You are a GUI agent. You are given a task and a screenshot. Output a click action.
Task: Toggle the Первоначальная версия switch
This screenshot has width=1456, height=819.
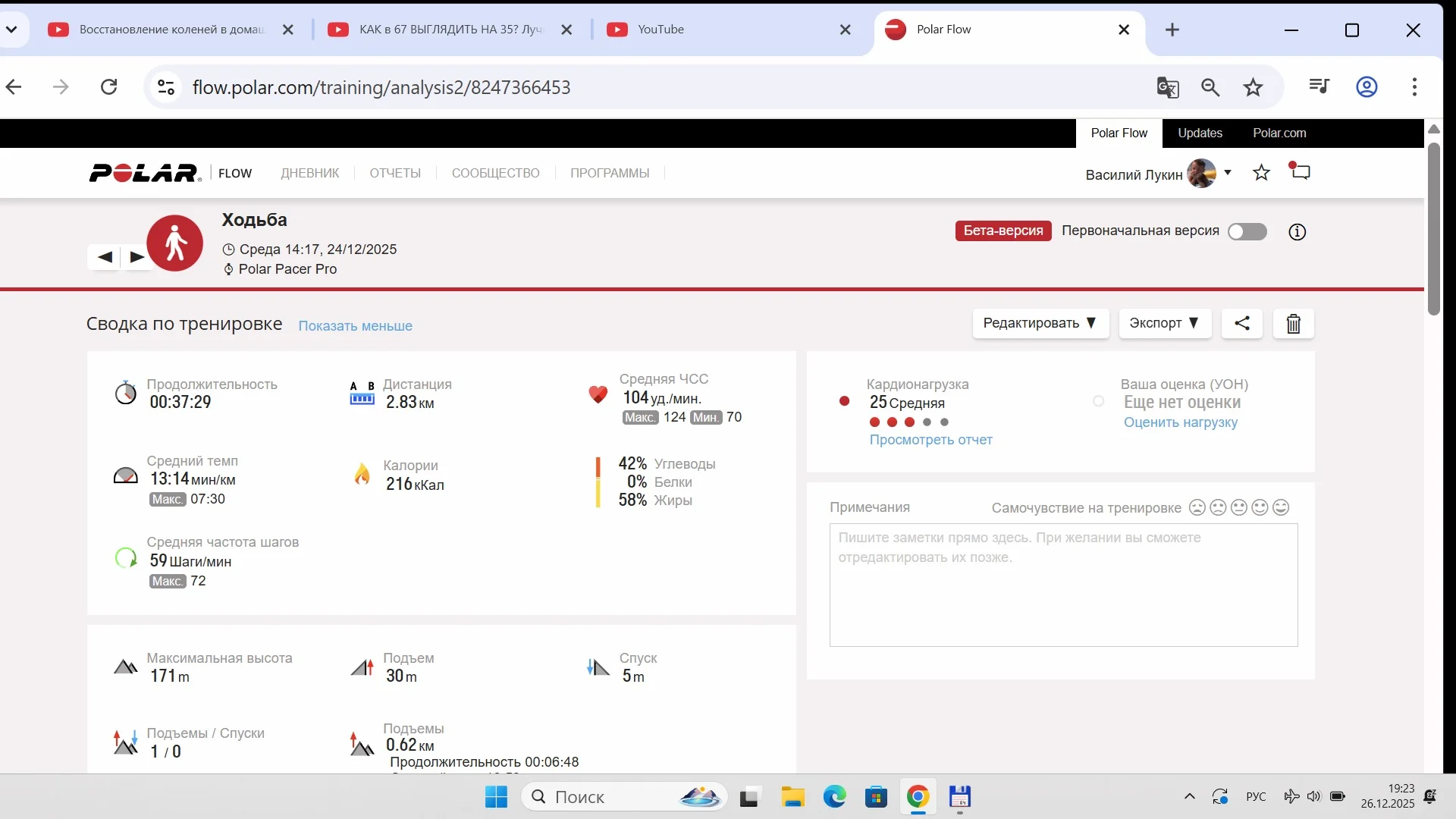coord(1247,231)
